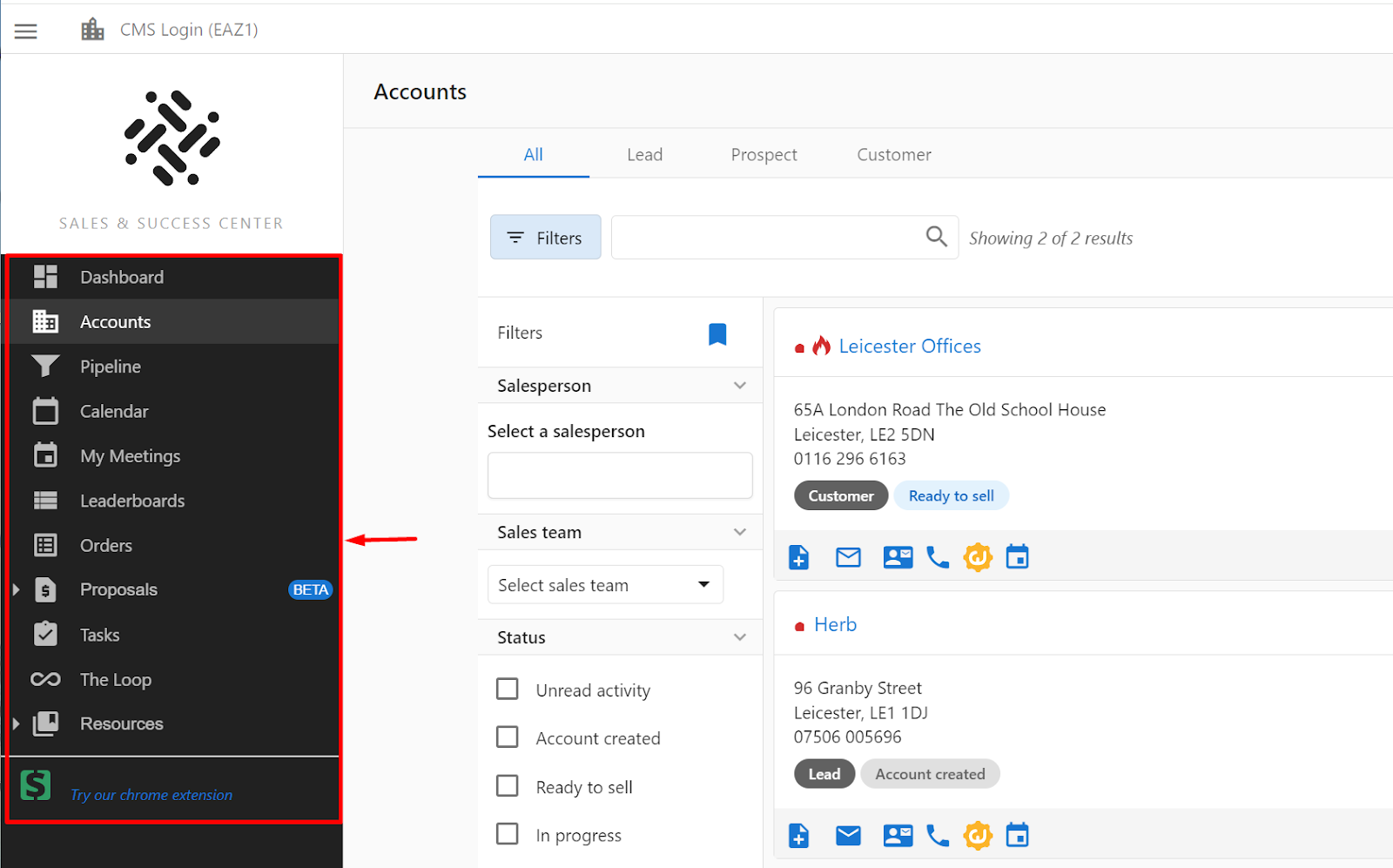The width and height of the screenshot is (1393, 868).
Task: Check the Account created filter
Action: tap(507, 737)
